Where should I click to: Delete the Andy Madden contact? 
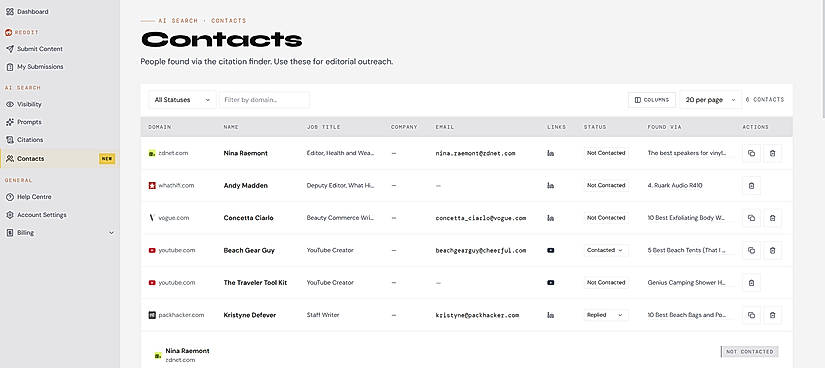click(751, 185)
